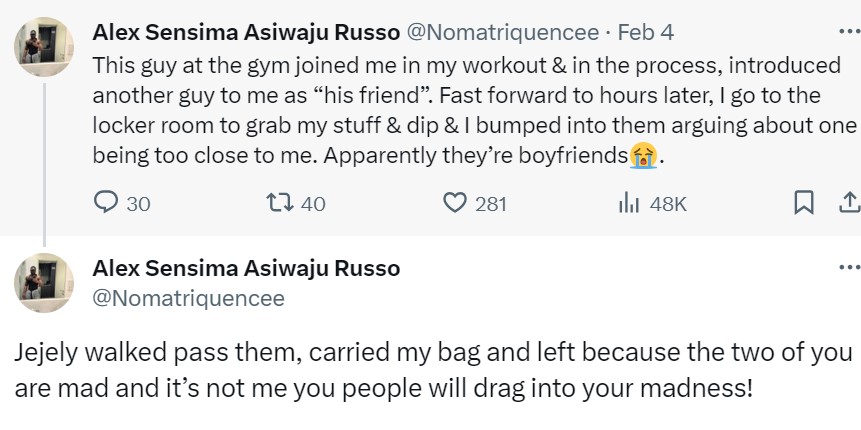Viewport: 861px width, 430px height.
Task: Bookmark the gym story tweet
Action: pos(803,203)
